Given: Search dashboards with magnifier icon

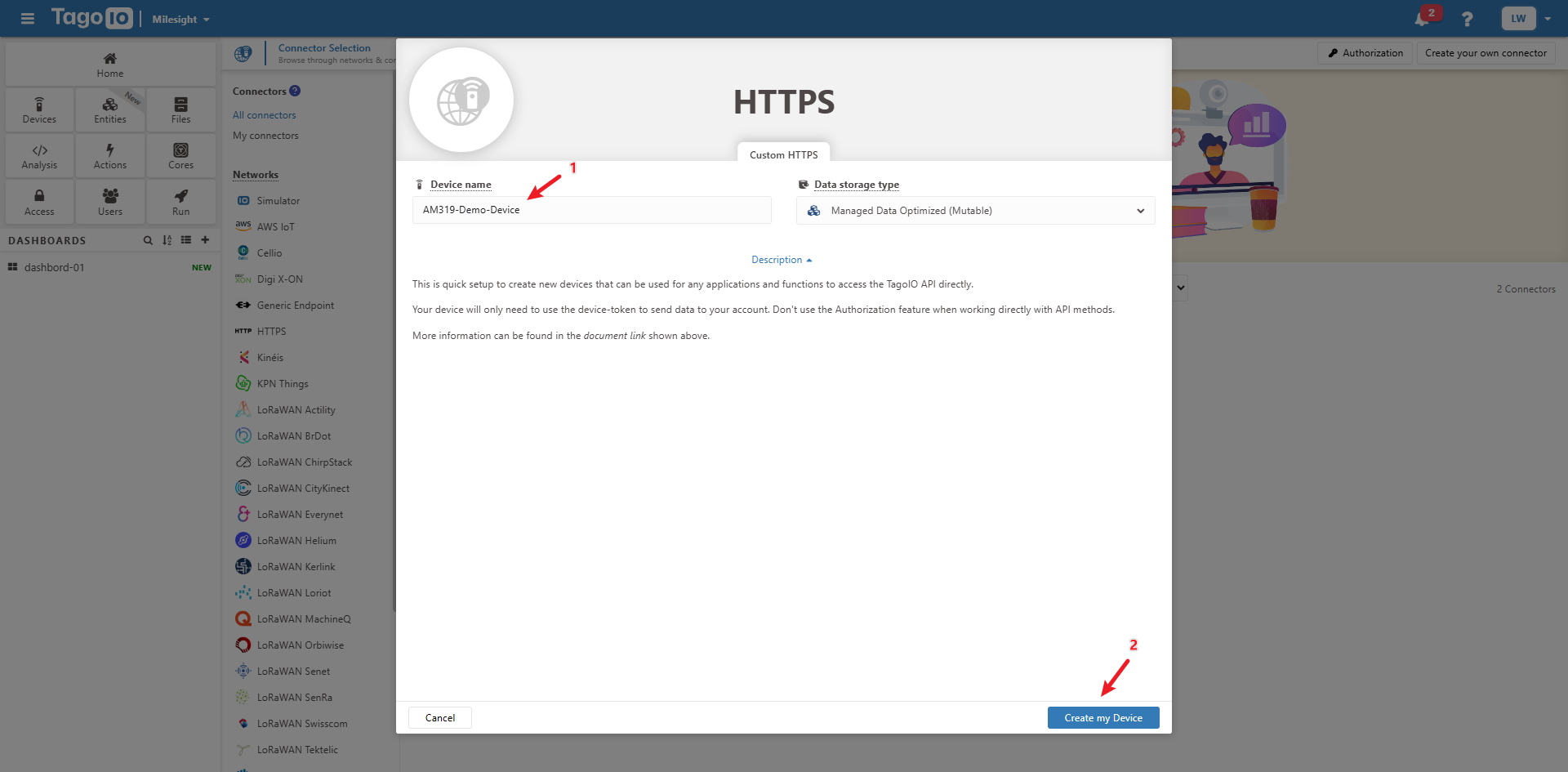Looking at the screenshot, I should pyautogui.click(x=148, y=240).
